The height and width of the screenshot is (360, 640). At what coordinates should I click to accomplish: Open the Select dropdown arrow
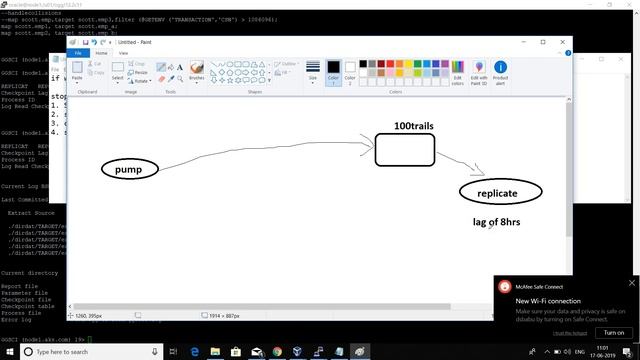(118, 83)
